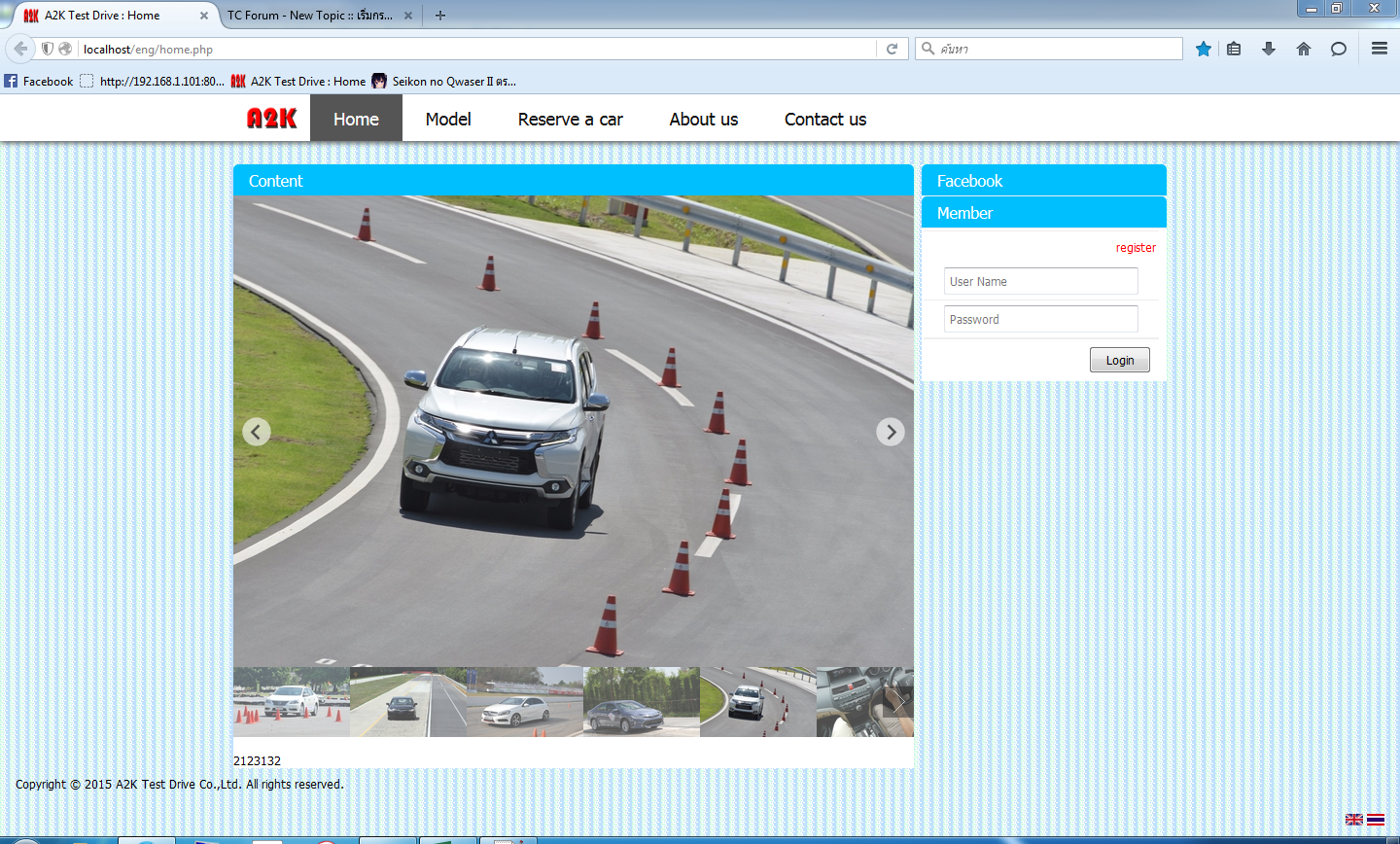Click the A2K logo in the navigation bar
Screen dimensions: 1400x844
coord(271,119)
